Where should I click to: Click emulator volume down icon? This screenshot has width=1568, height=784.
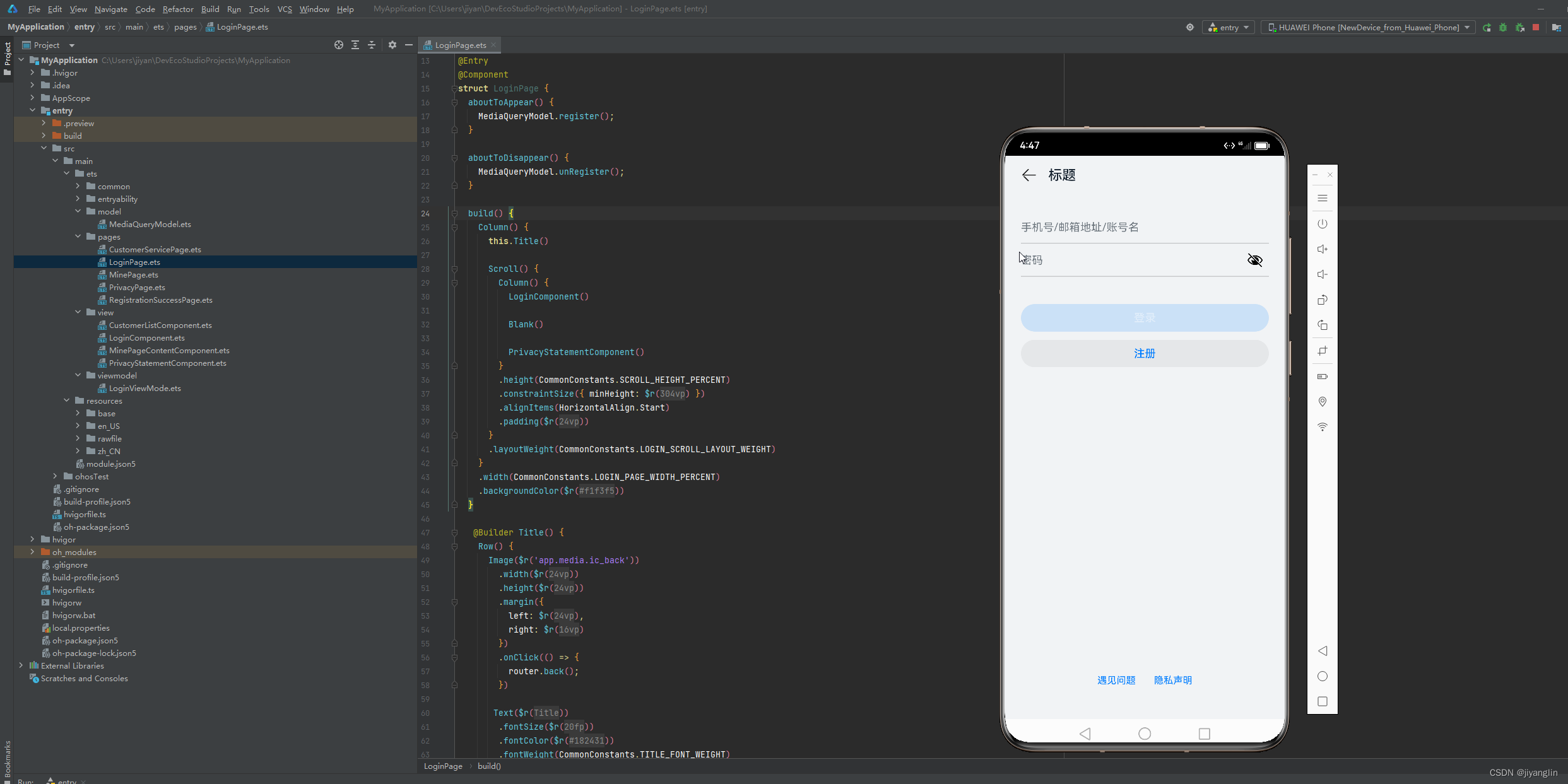1323,274
